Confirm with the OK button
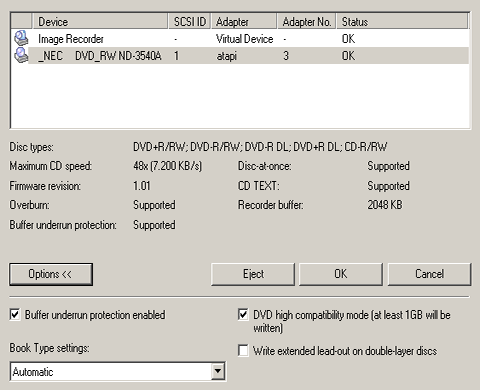This screenshot has width=480, height=390. point(341,274)
